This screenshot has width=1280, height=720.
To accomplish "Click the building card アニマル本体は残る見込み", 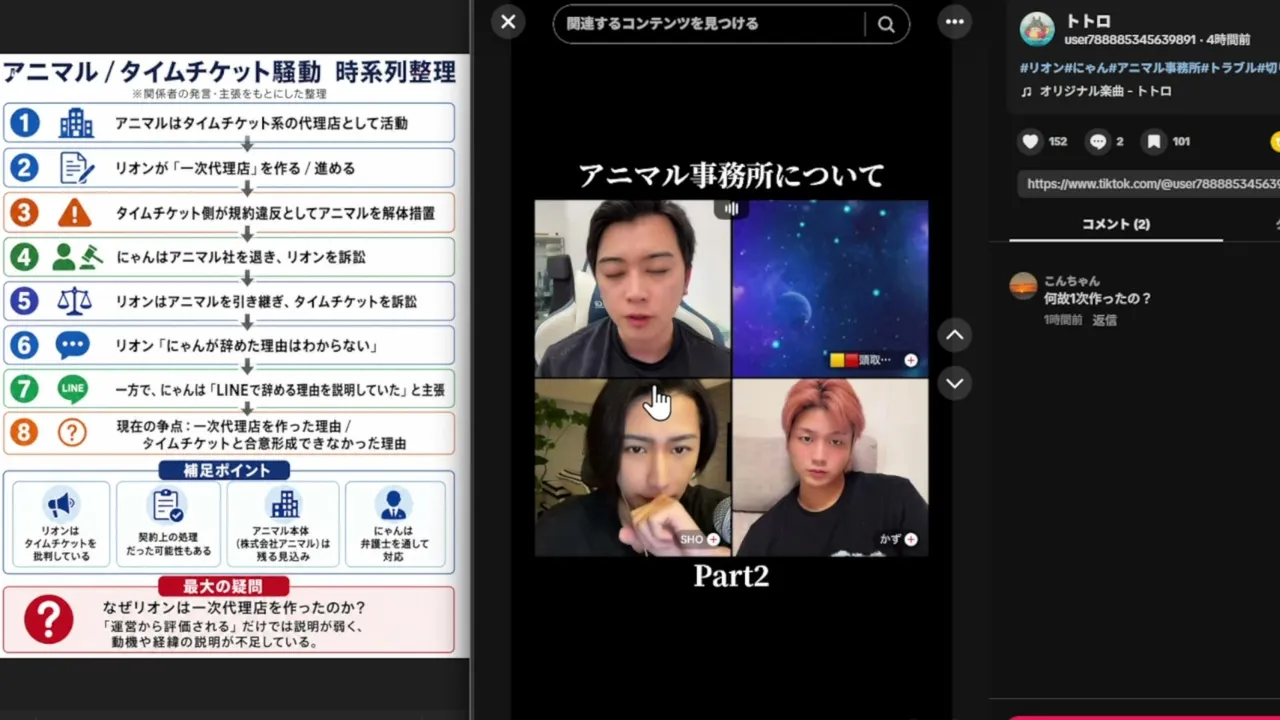I will [283, 526].
